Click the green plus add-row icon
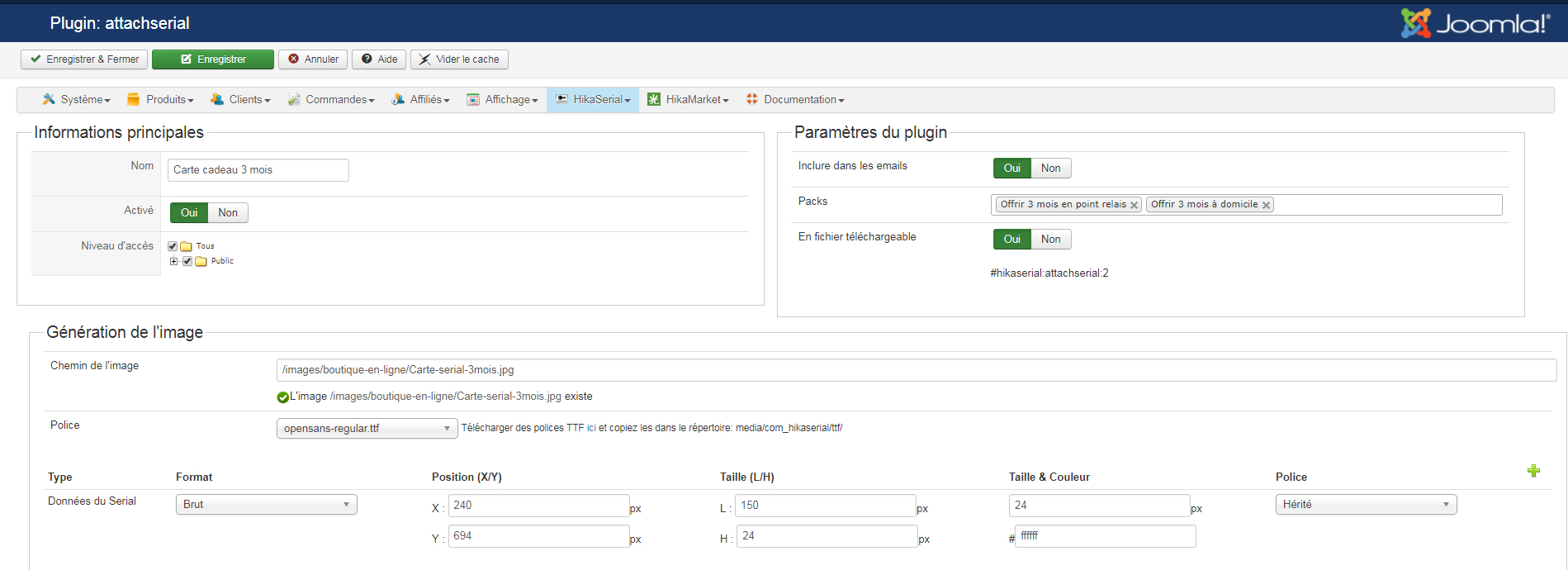 1533,471
